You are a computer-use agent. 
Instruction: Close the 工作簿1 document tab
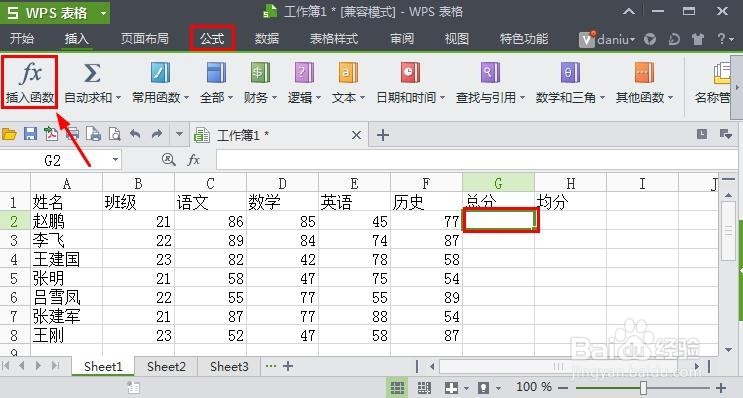[356, 136]
